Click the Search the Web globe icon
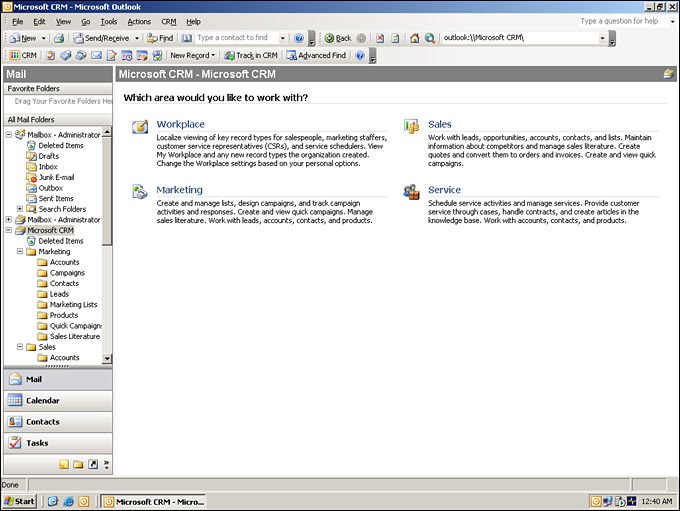680x511 pixels. (430, 38)
